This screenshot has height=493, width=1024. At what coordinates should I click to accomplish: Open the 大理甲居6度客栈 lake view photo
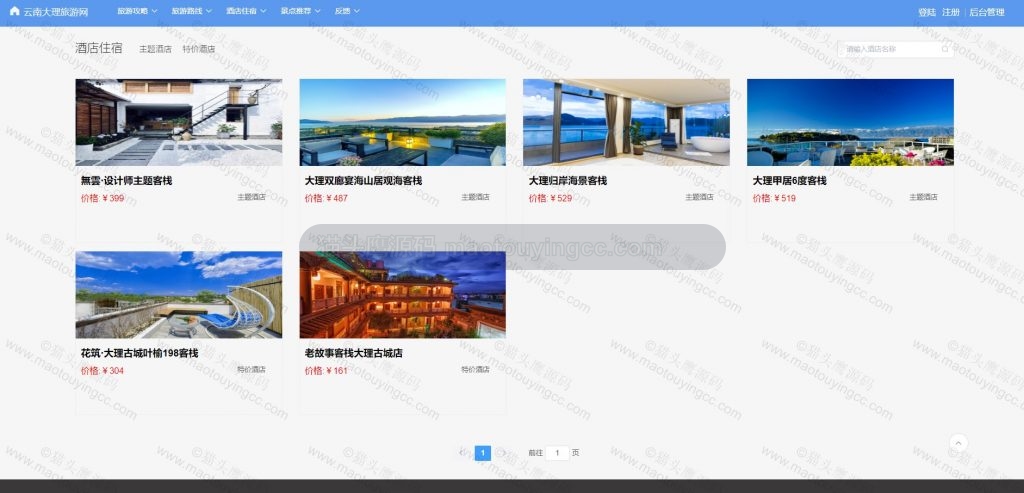tap(850, 122)
